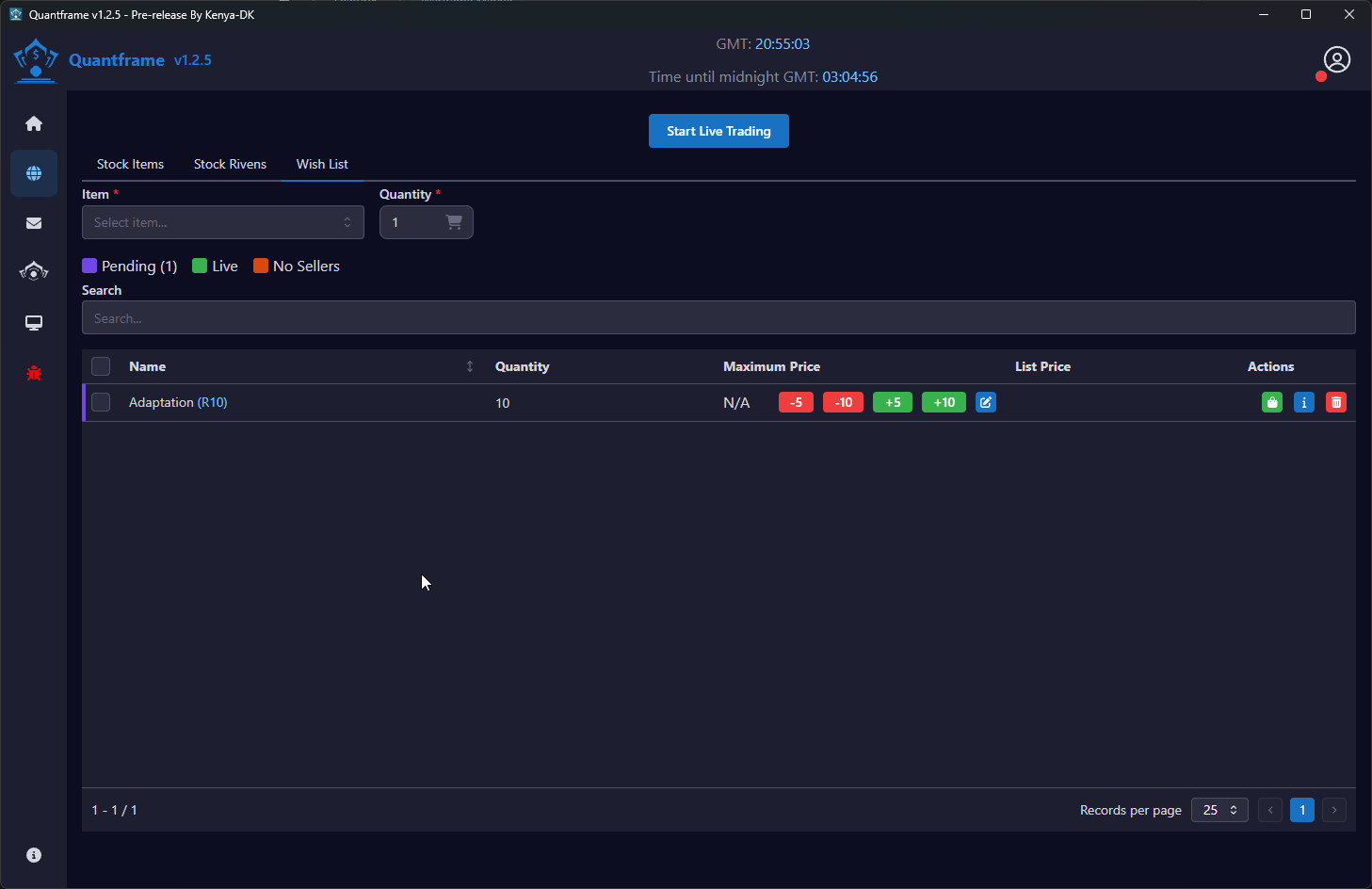
Task: Switch to Stock Rivens tab
Action: 230,164
